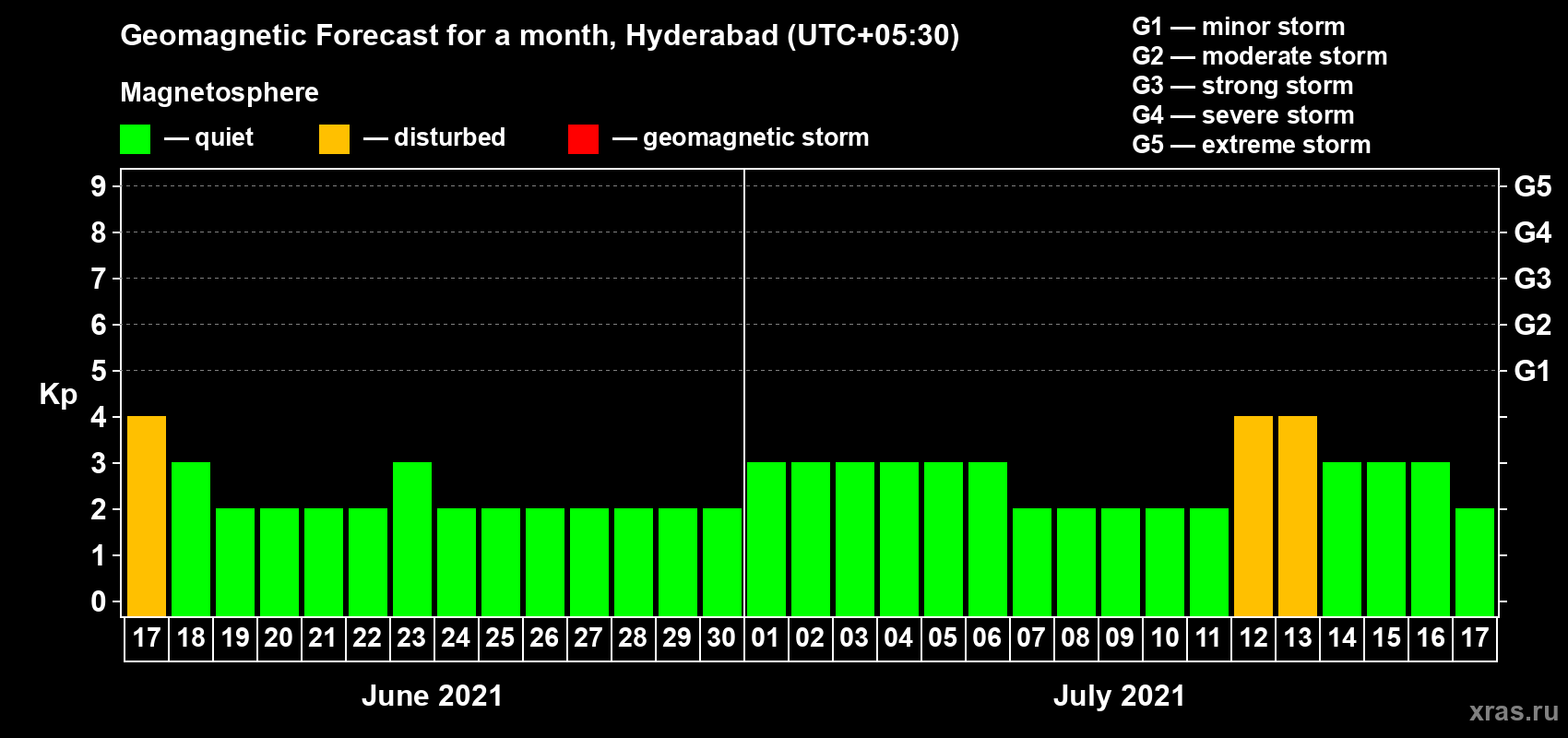Image resolution: width=1568 pixels, height=738 pixels.
Task: Click 'G1 — minor storm' legend line
Action: pos(1239,27)
